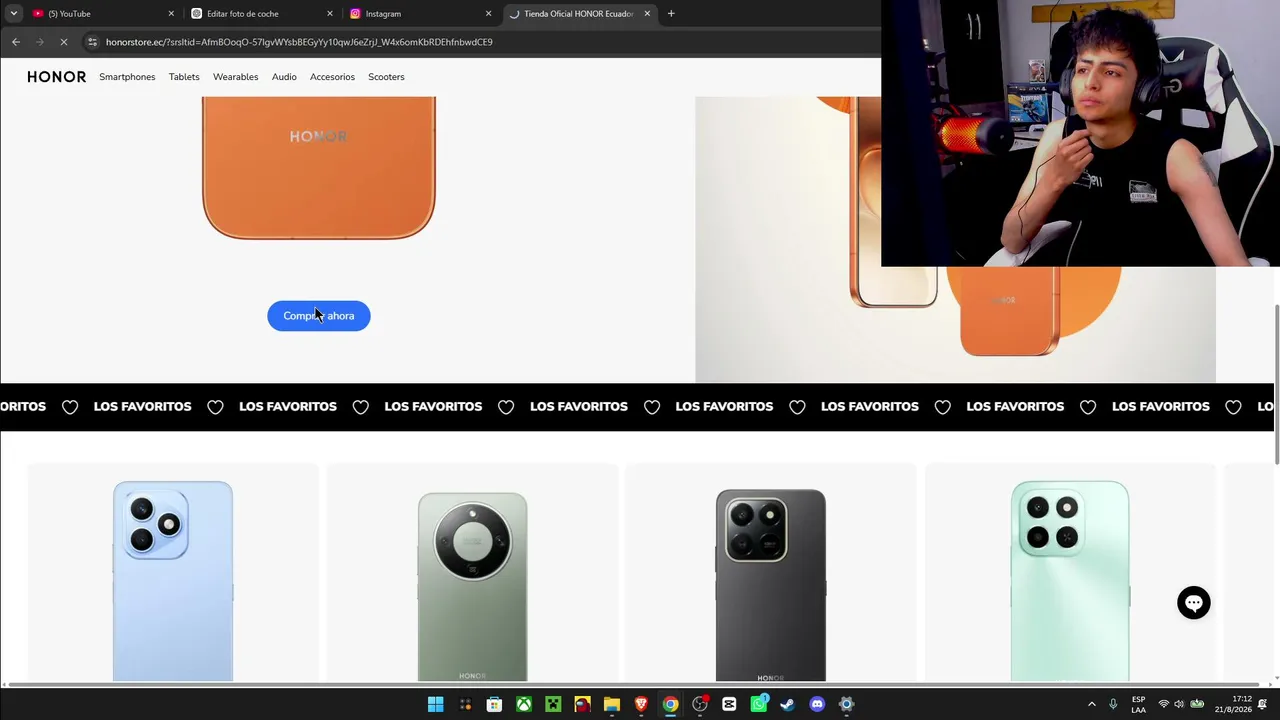Open the Windows Start menu
Image resolution: width=1280 pixels, height=720 pixels.
click(436, 704)
